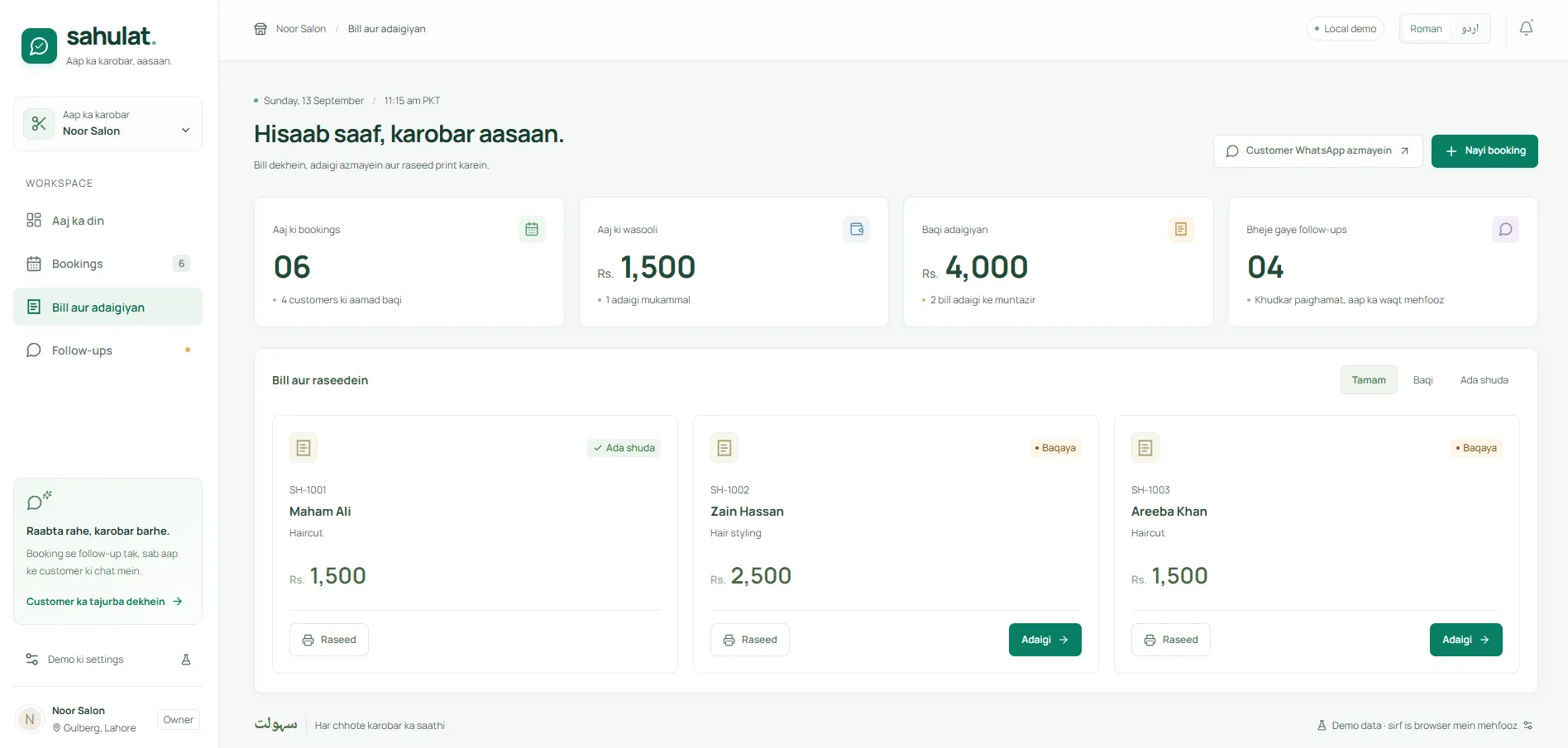Click the flask icon next to Demo data footer
The image size is (1568, 748).
click(x=1322, y=726)
